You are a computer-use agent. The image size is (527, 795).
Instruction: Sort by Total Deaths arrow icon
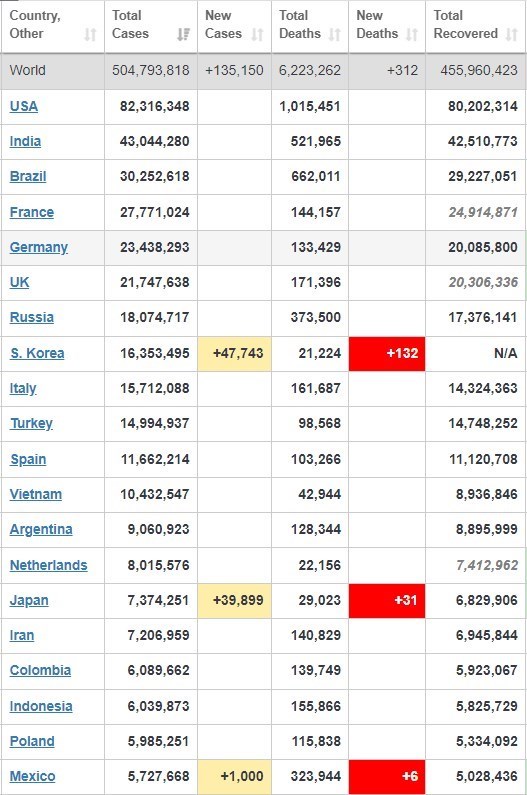coord(335,34)
